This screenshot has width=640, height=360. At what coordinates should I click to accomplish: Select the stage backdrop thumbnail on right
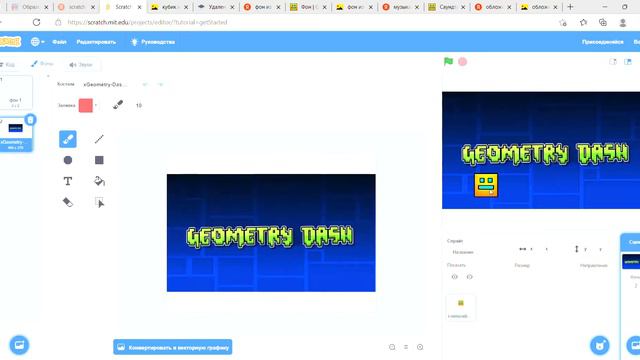click(x=631, y=261)
